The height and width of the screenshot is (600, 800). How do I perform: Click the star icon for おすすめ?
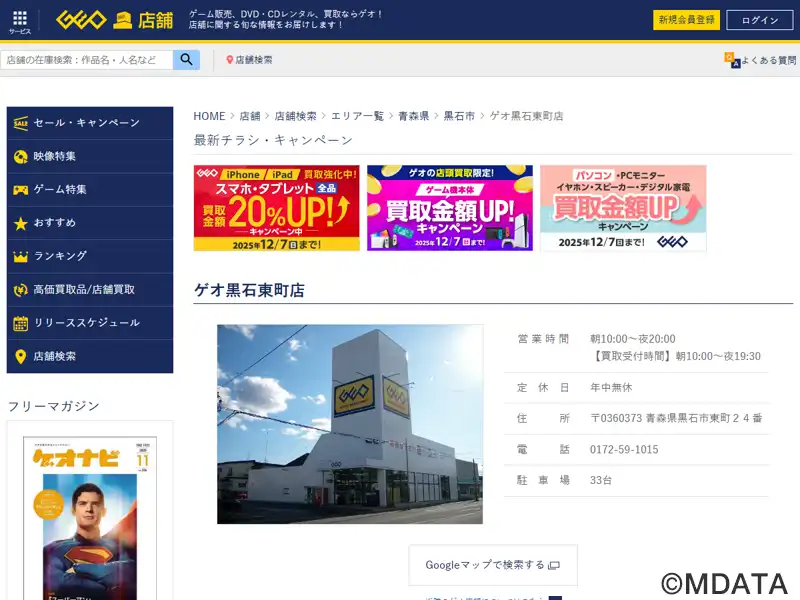point(20,223)
